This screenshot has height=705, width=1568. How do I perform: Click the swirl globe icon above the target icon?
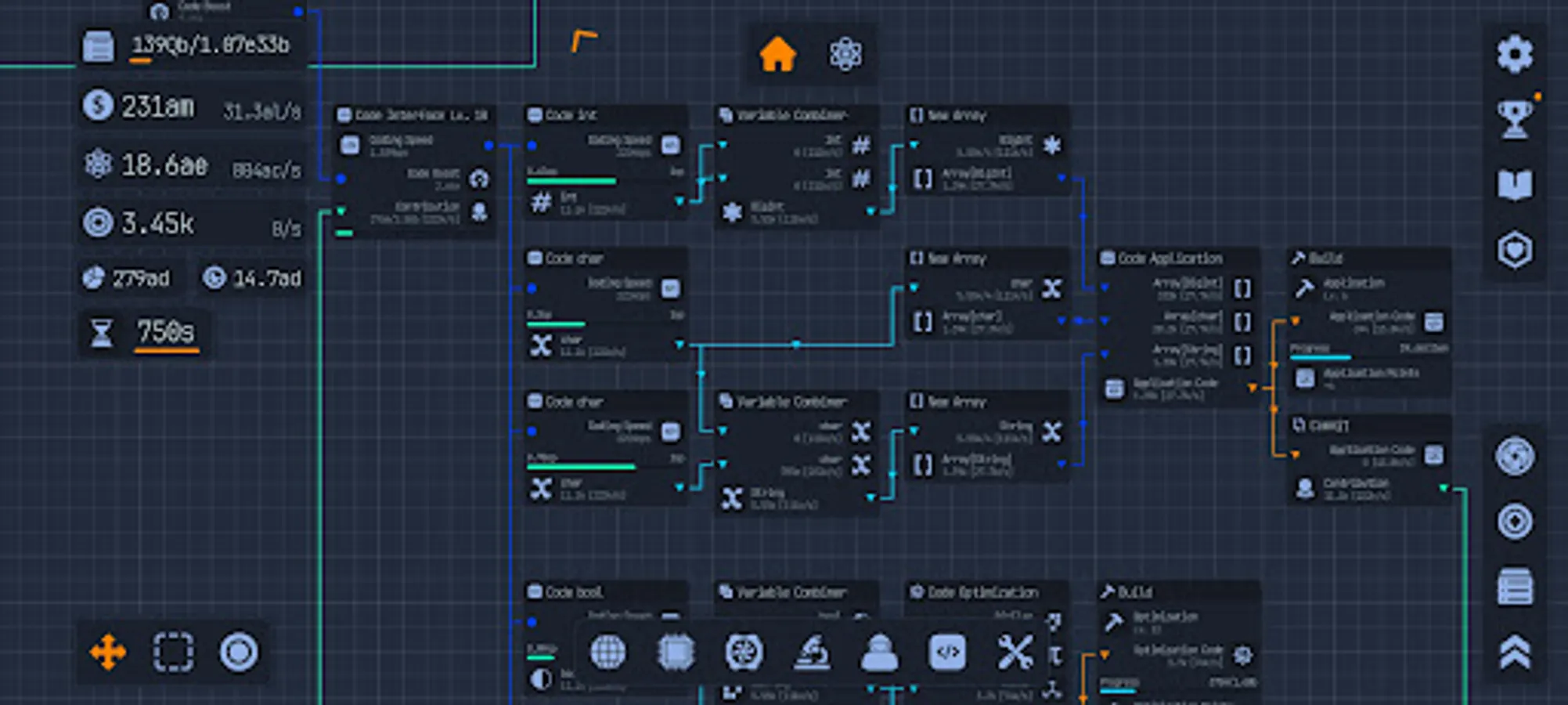[x=1515, y=457]
